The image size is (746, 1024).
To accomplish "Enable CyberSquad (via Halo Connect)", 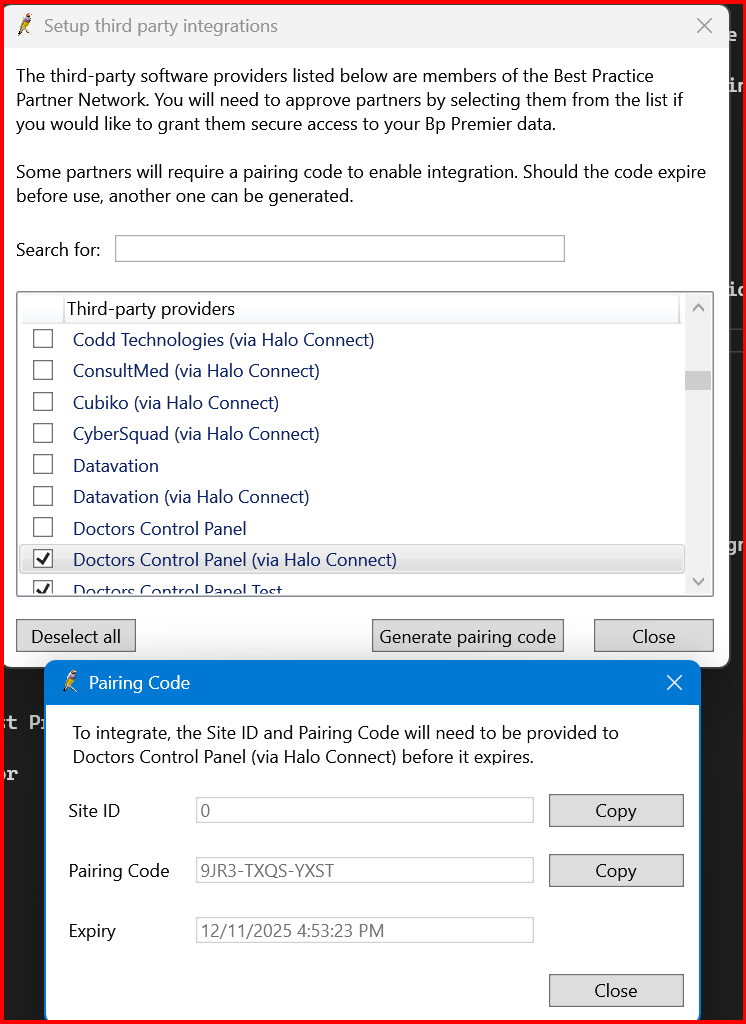I will [x=43, y=434].
